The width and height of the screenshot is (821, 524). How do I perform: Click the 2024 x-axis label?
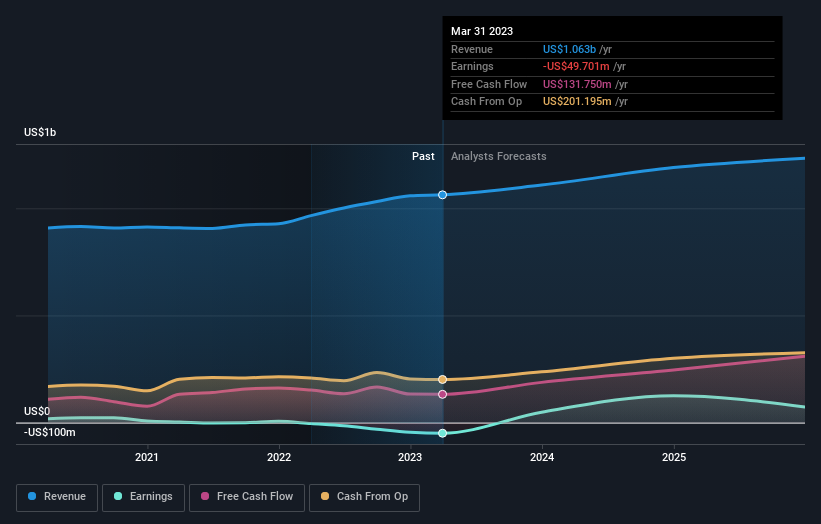coord(542,457)
